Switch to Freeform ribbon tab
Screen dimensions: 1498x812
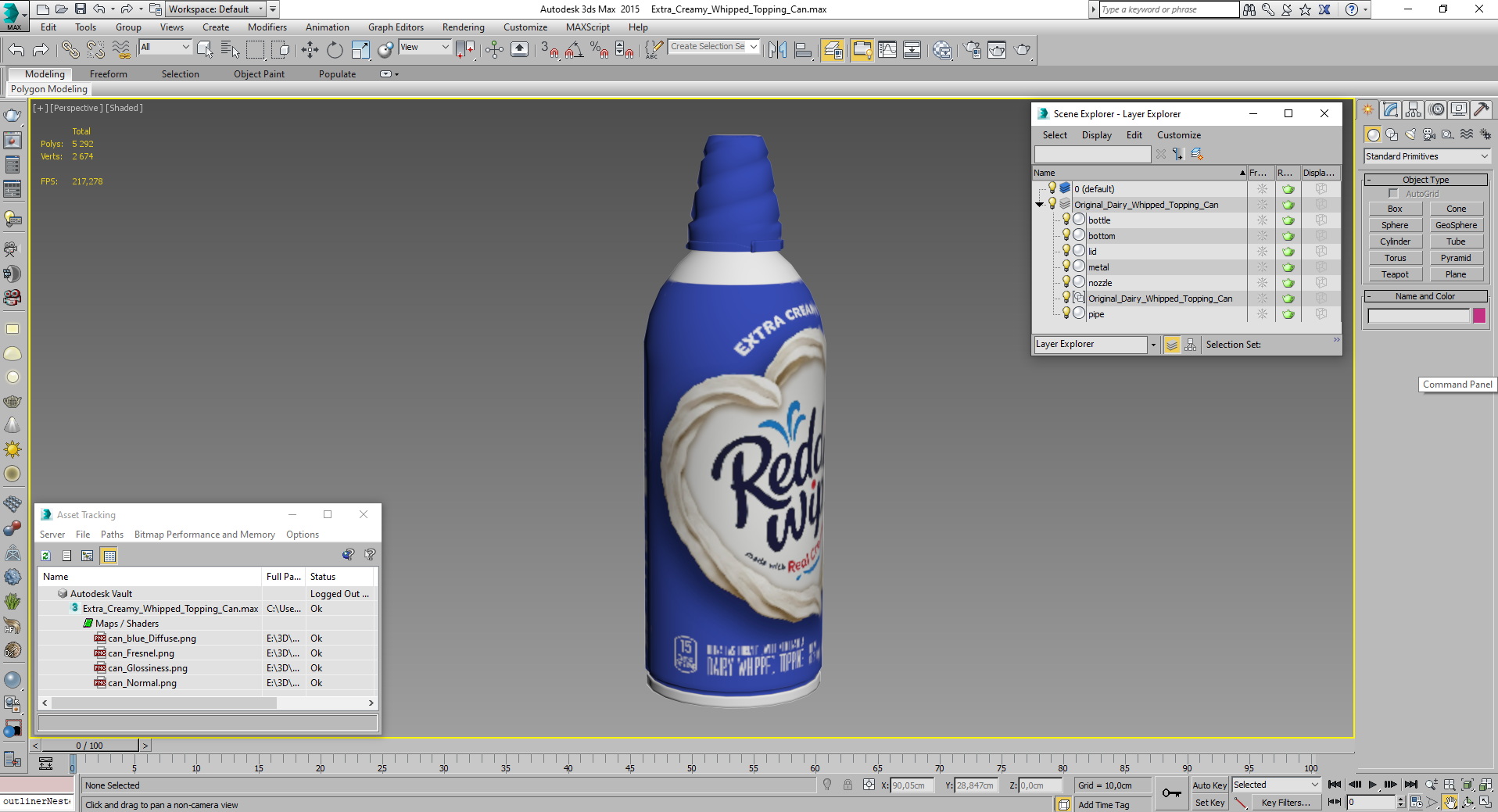[109, 74]
